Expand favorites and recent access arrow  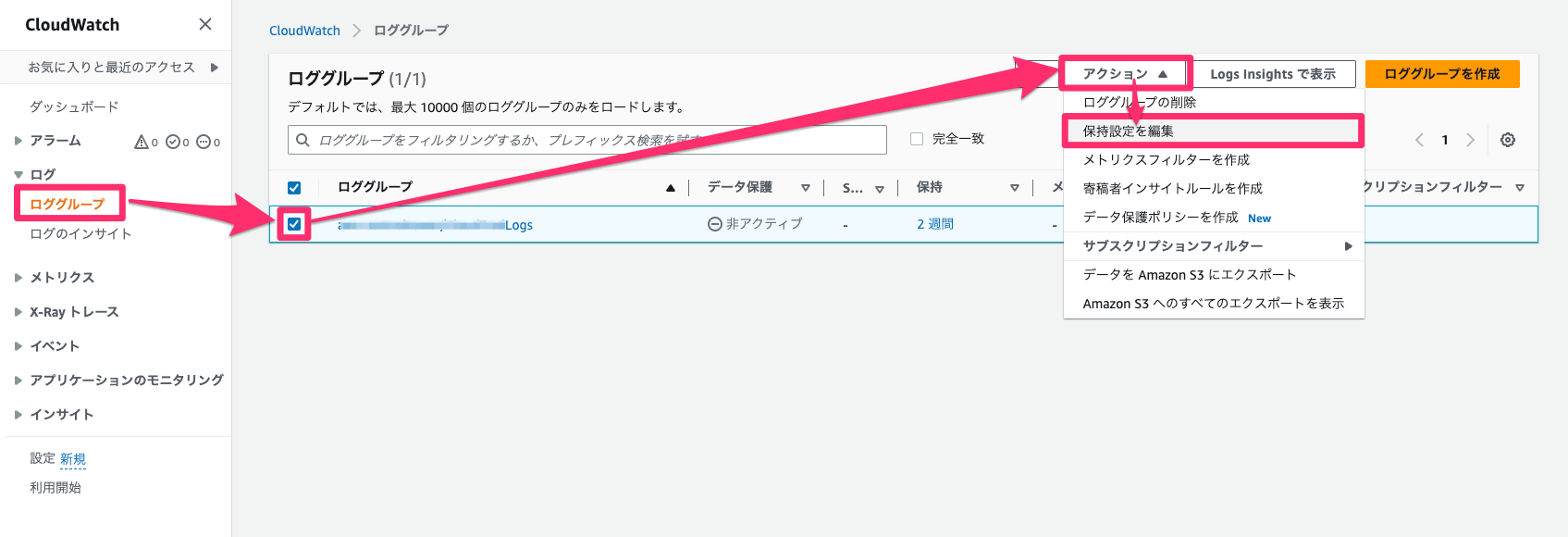215,67
